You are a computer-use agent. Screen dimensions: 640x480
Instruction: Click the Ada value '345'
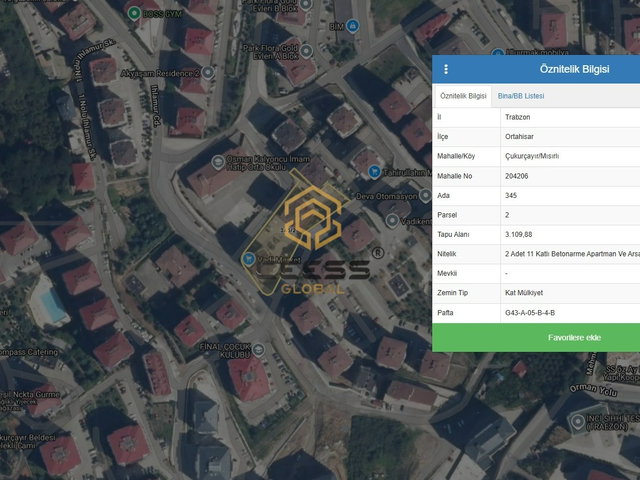[511, 196]
